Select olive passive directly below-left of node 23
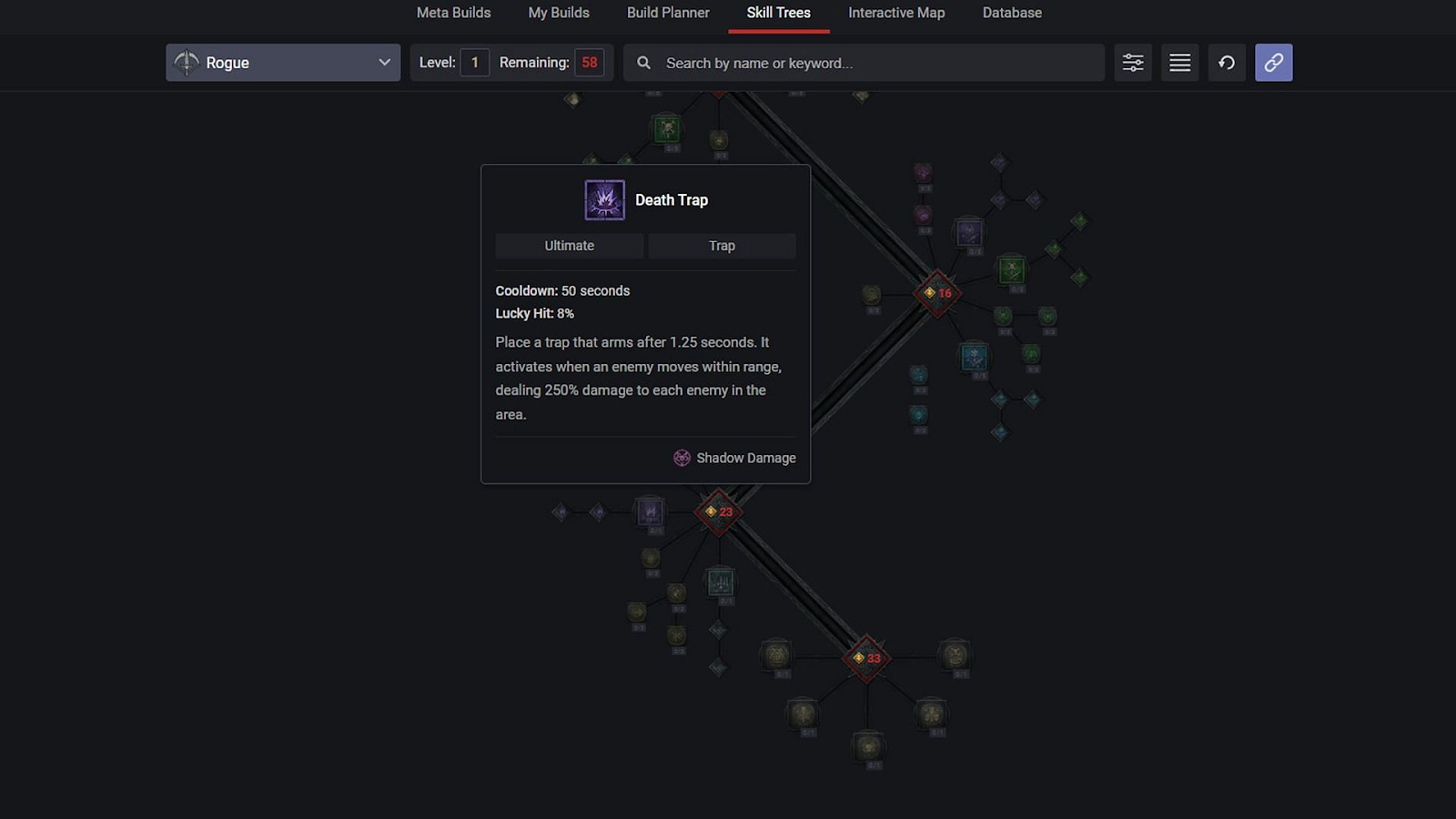This screenshot has width=1456, height=819. (x=651, y=557)
